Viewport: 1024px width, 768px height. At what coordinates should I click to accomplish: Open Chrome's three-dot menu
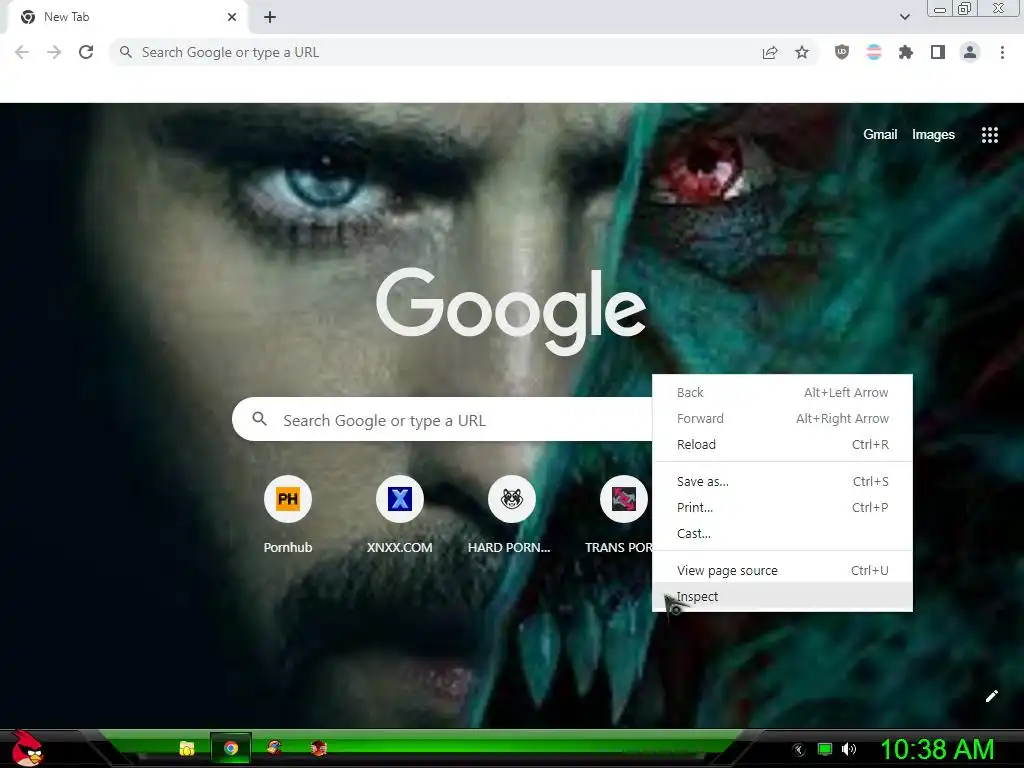[x=1002, y=52]
